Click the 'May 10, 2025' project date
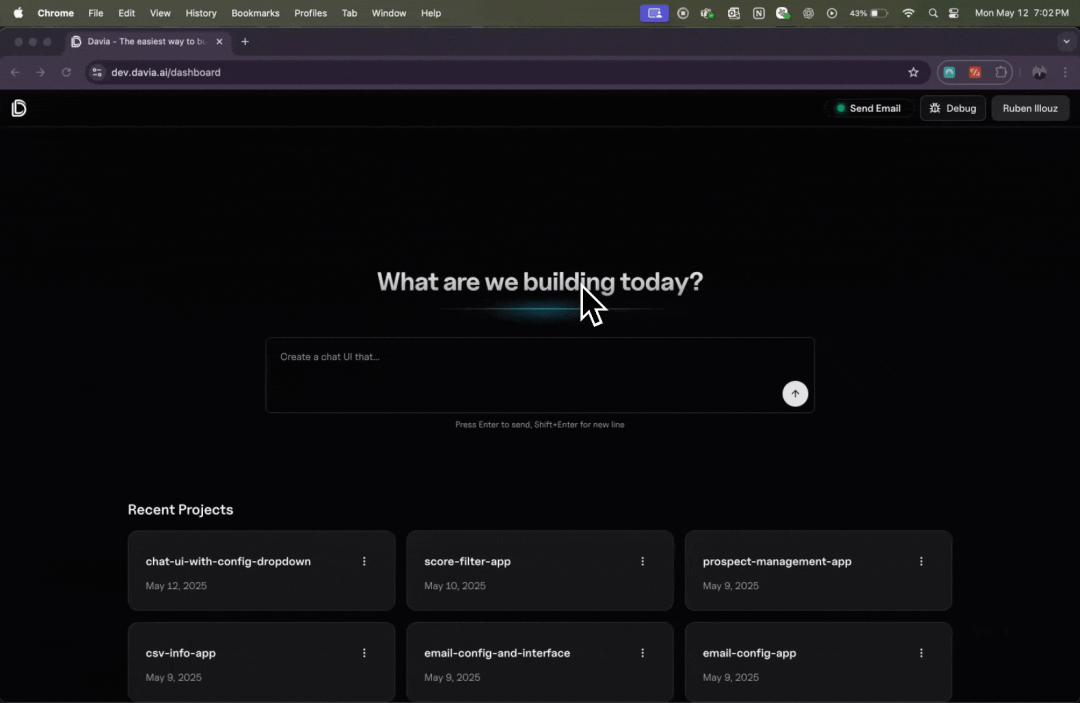 point(455,585)
